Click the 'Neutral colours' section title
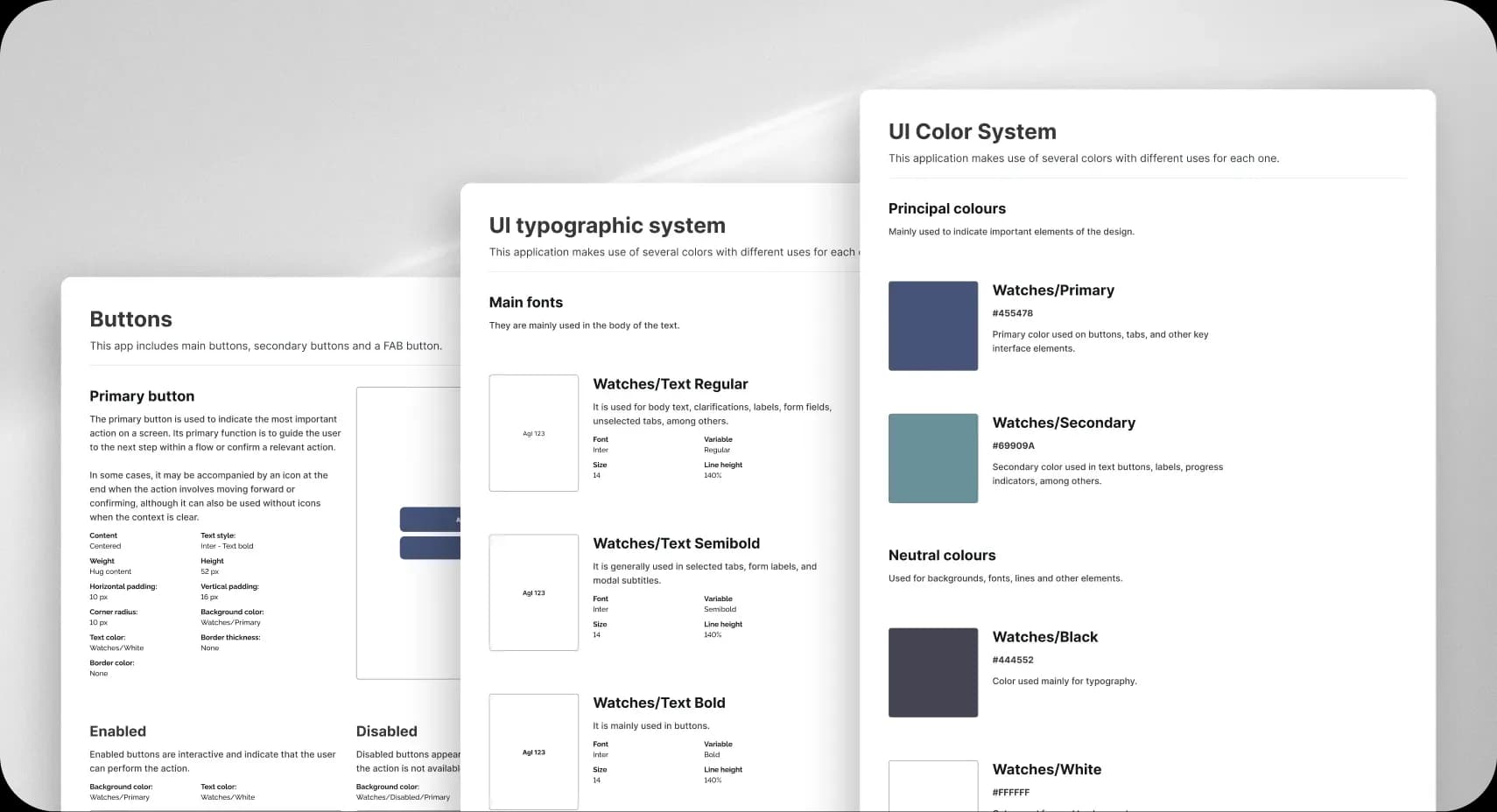This screenshot has width=1497, height=812. (942, 555)
